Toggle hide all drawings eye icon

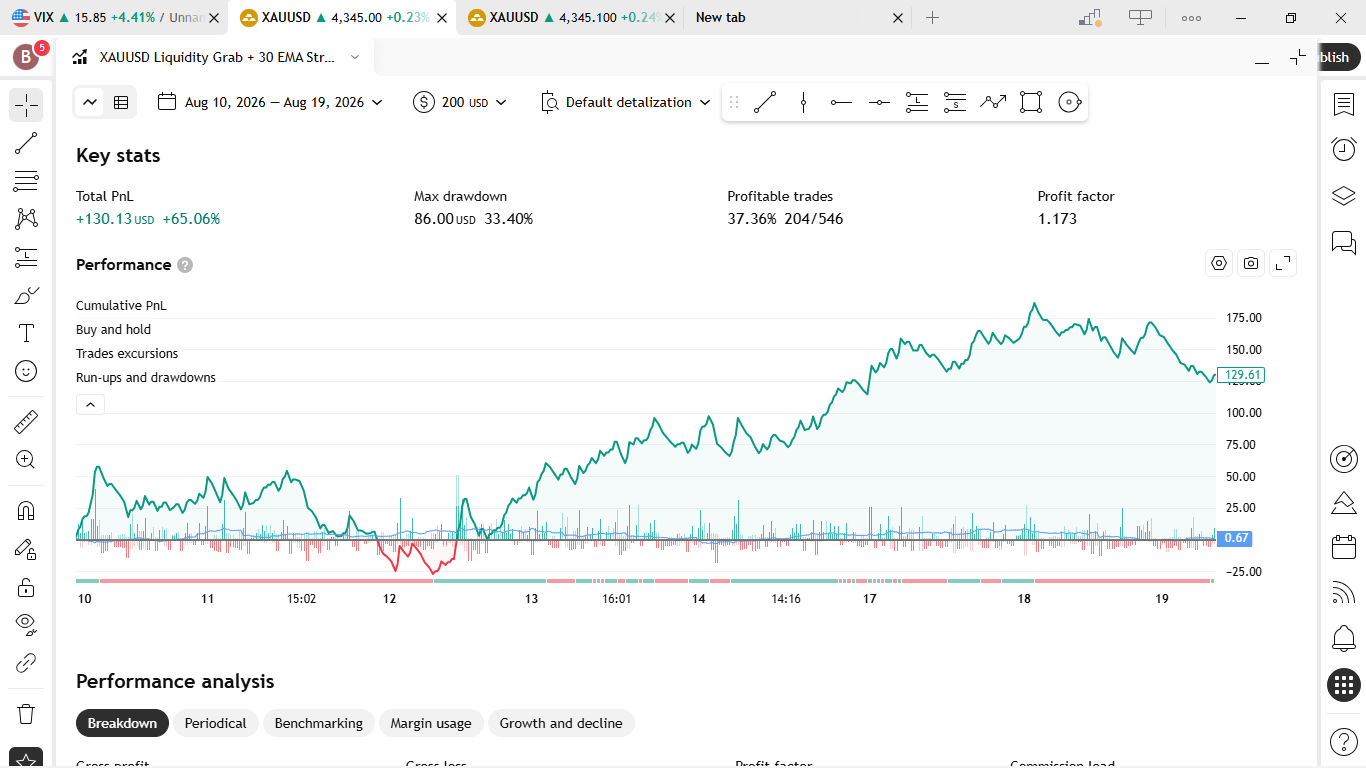26,625
